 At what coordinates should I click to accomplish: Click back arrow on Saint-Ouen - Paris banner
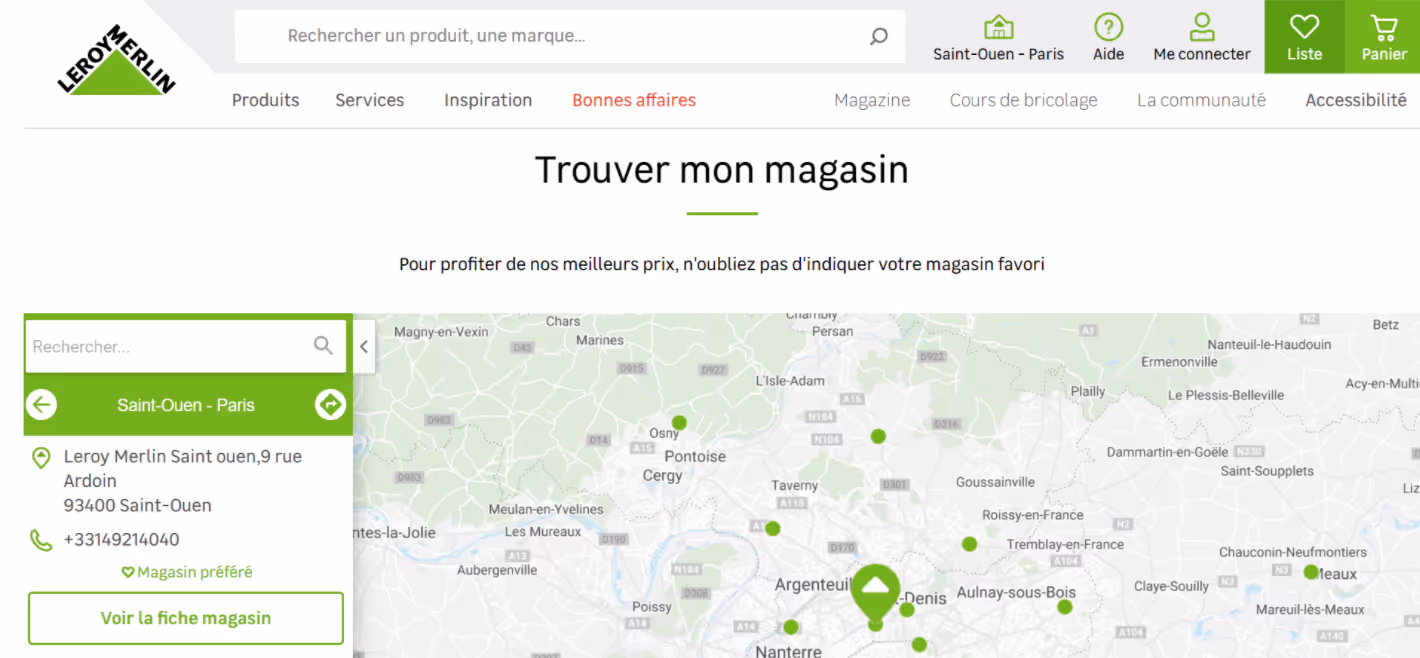[x=41, y=404]
